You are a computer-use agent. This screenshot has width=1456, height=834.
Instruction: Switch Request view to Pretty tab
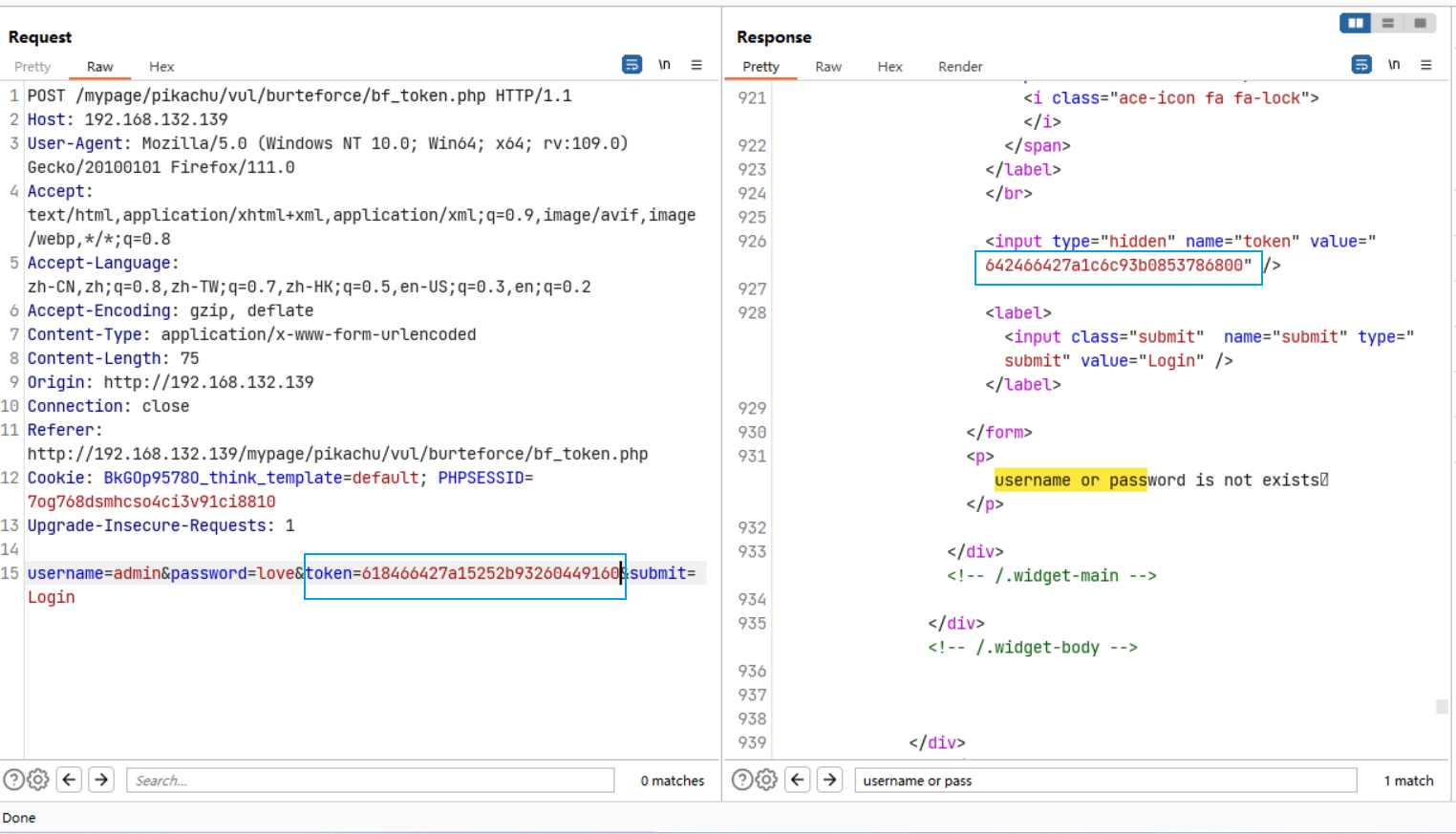(32, 67)
